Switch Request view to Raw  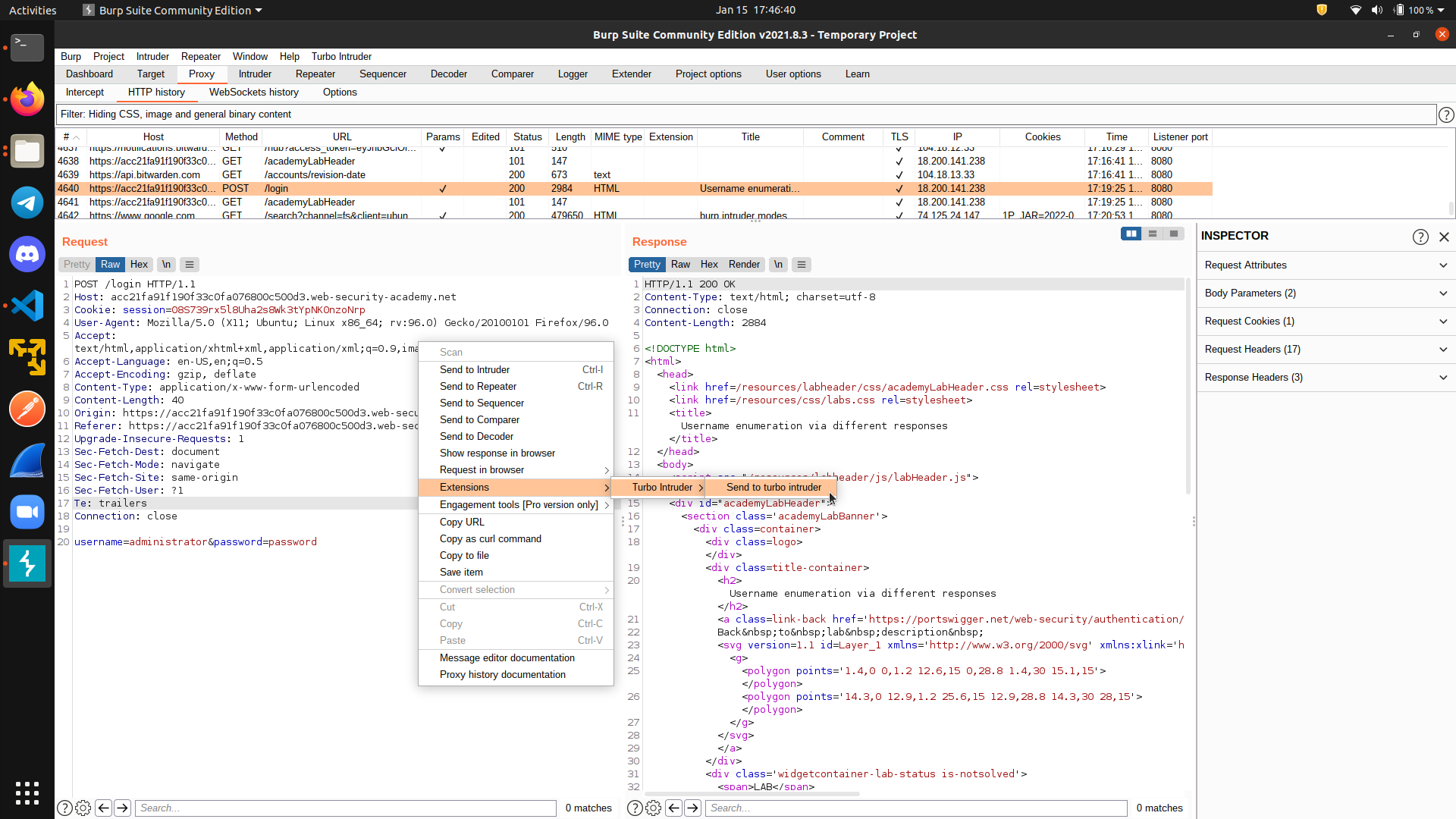coord(111,265)
